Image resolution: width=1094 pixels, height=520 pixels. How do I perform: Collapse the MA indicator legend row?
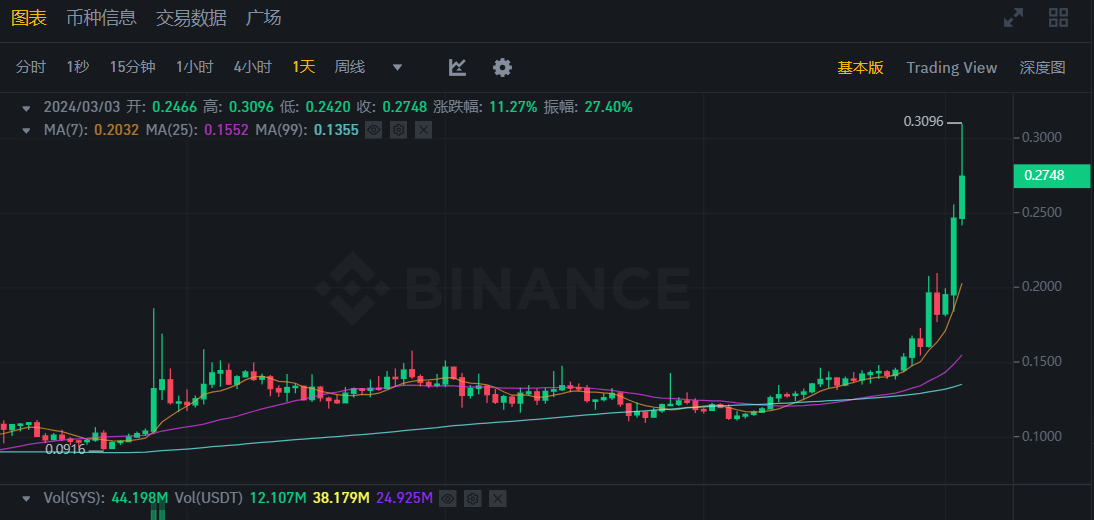[25, 130]
